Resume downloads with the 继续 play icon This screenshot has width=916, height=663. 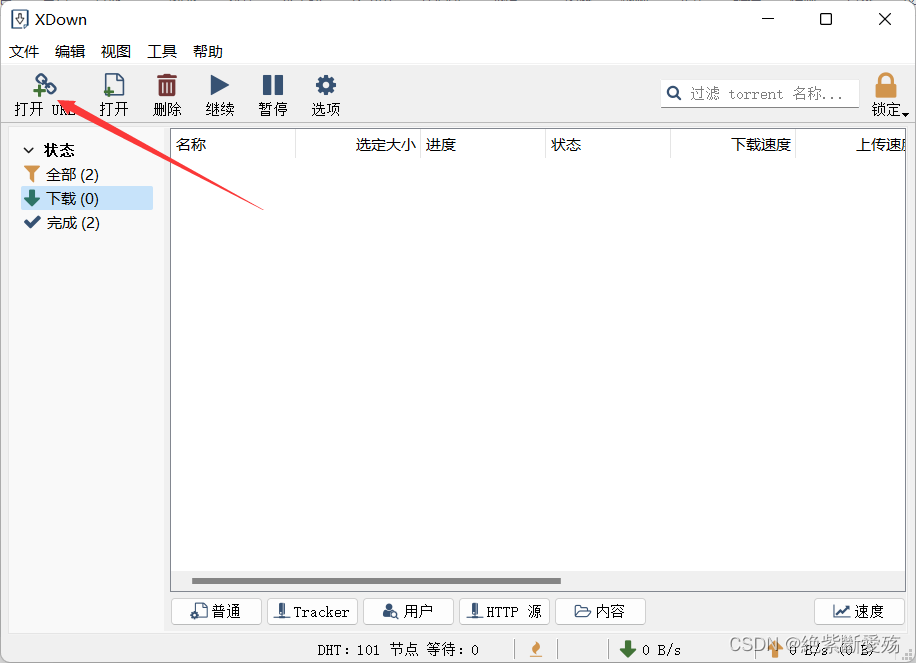coord(220,85)
